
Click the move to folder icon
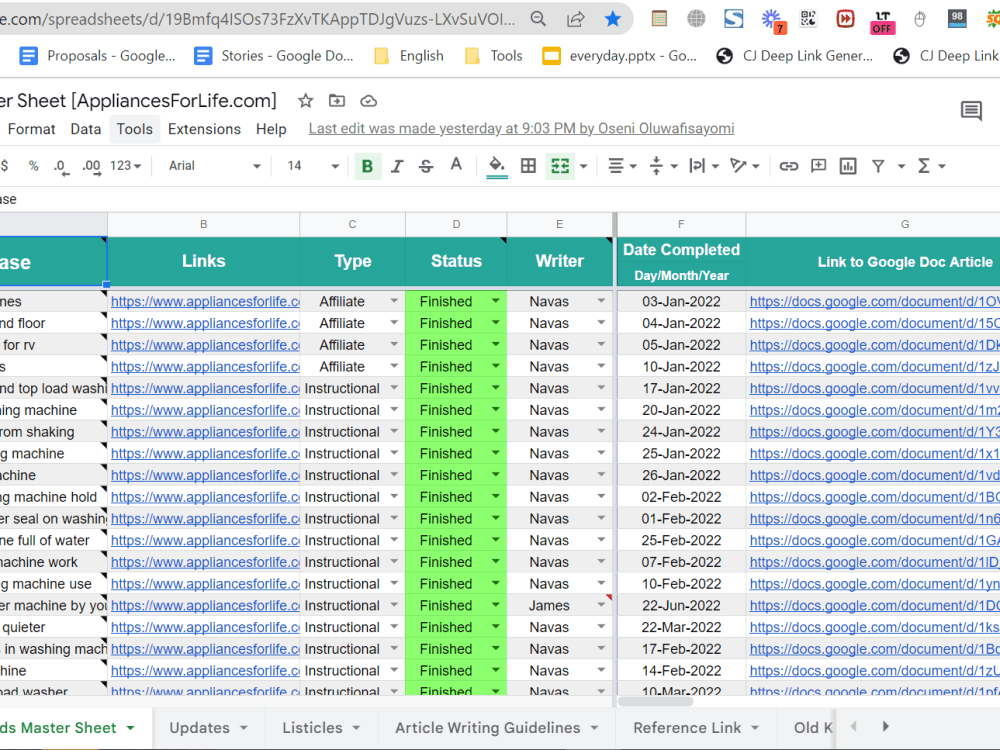337,101
